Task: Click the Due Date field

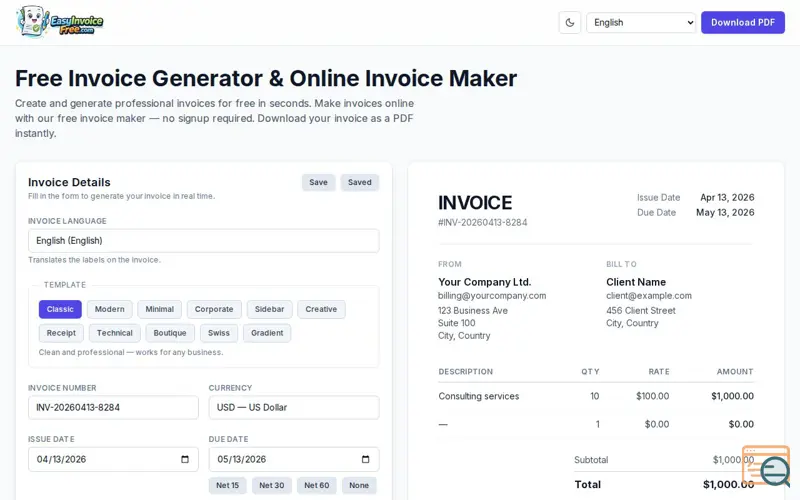Action: pos(294,459)
